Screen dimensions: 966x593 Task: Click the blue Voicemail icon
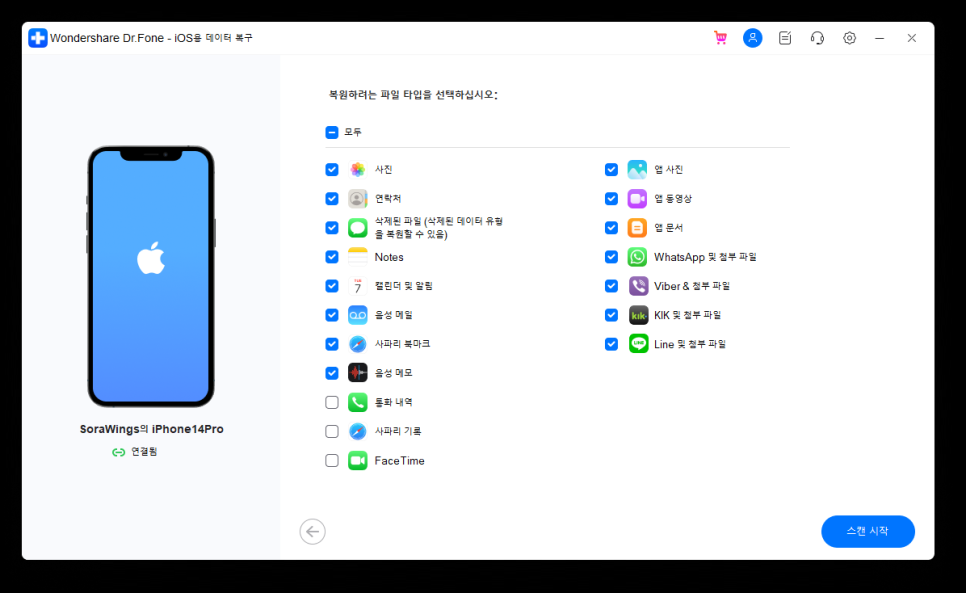pyautogui.click(x=357, y=315)
